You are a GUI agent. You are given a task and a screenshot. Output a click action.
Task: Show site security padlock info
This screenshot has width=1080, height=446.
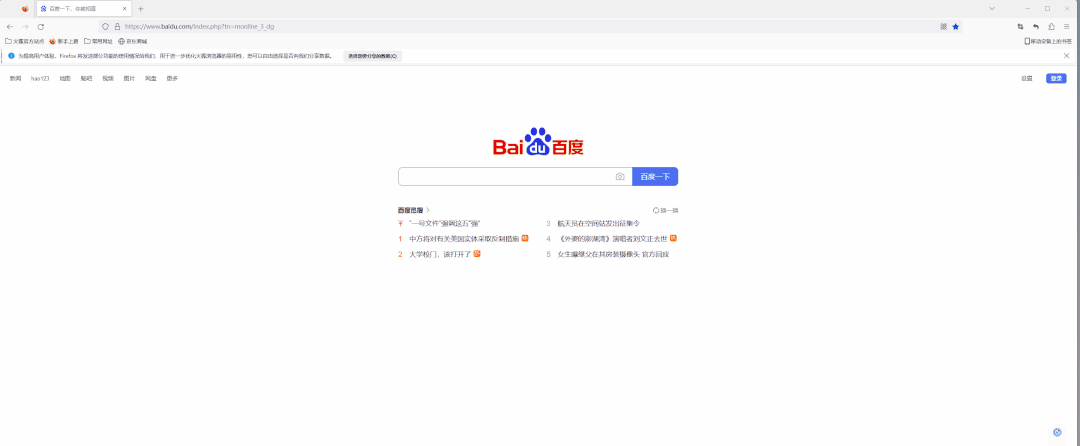coord(117,27)
